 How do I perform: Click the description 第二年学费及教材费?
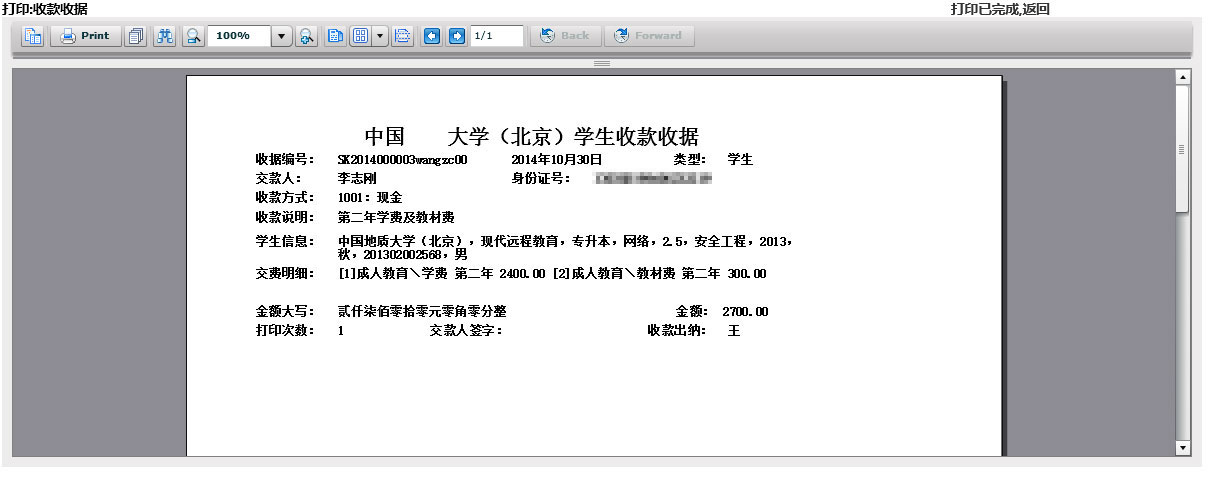coord(396,217)
